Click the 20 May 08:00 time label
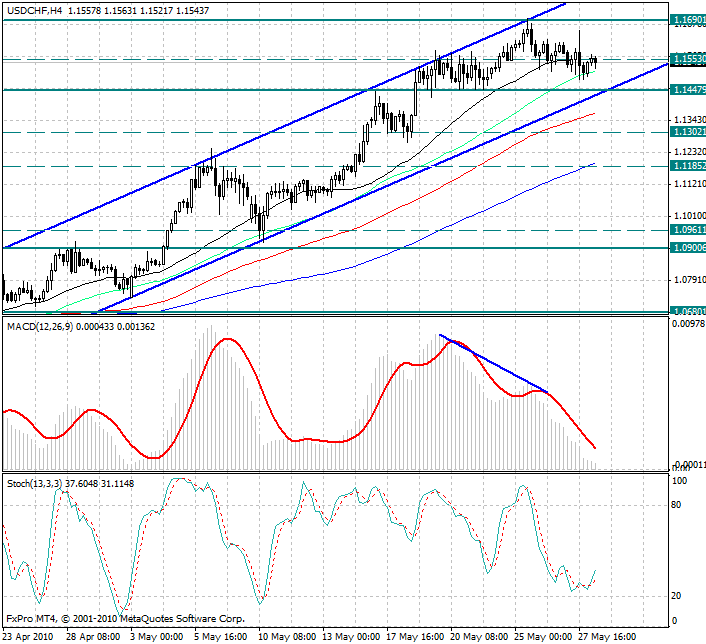706x644 pixels. coord(479,637)
